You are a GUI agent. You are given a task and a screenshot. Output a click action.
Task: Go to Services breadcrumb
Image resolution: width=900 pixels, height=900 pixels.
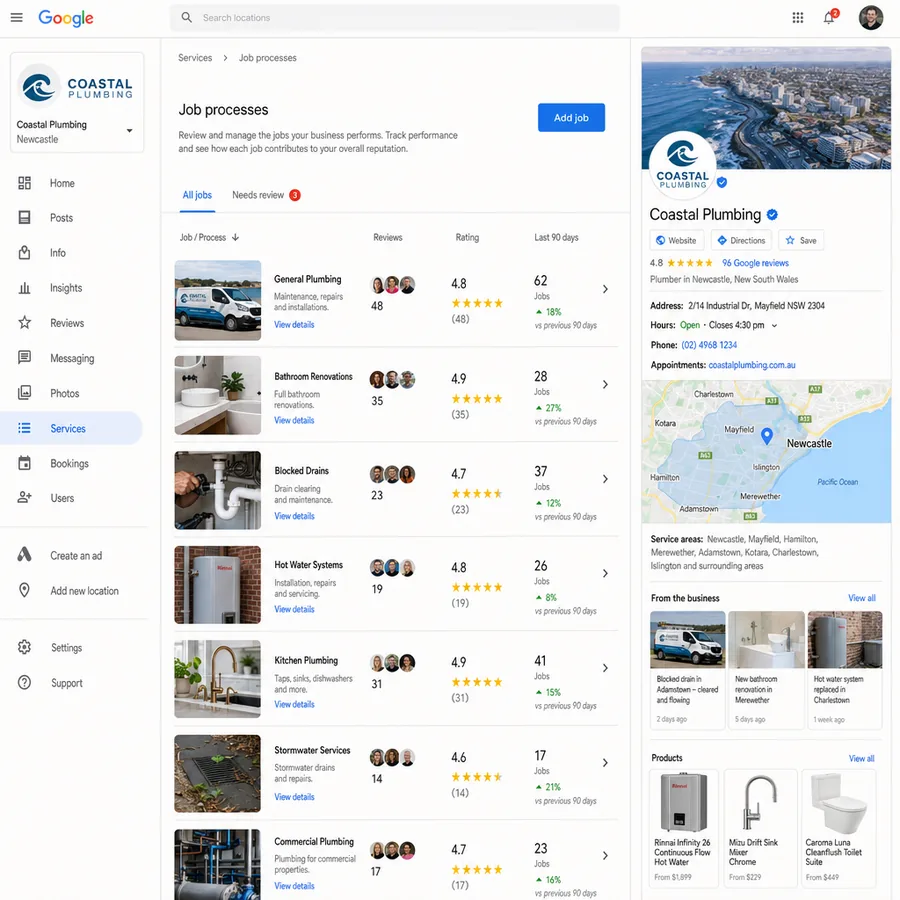(x=195, y=58)
